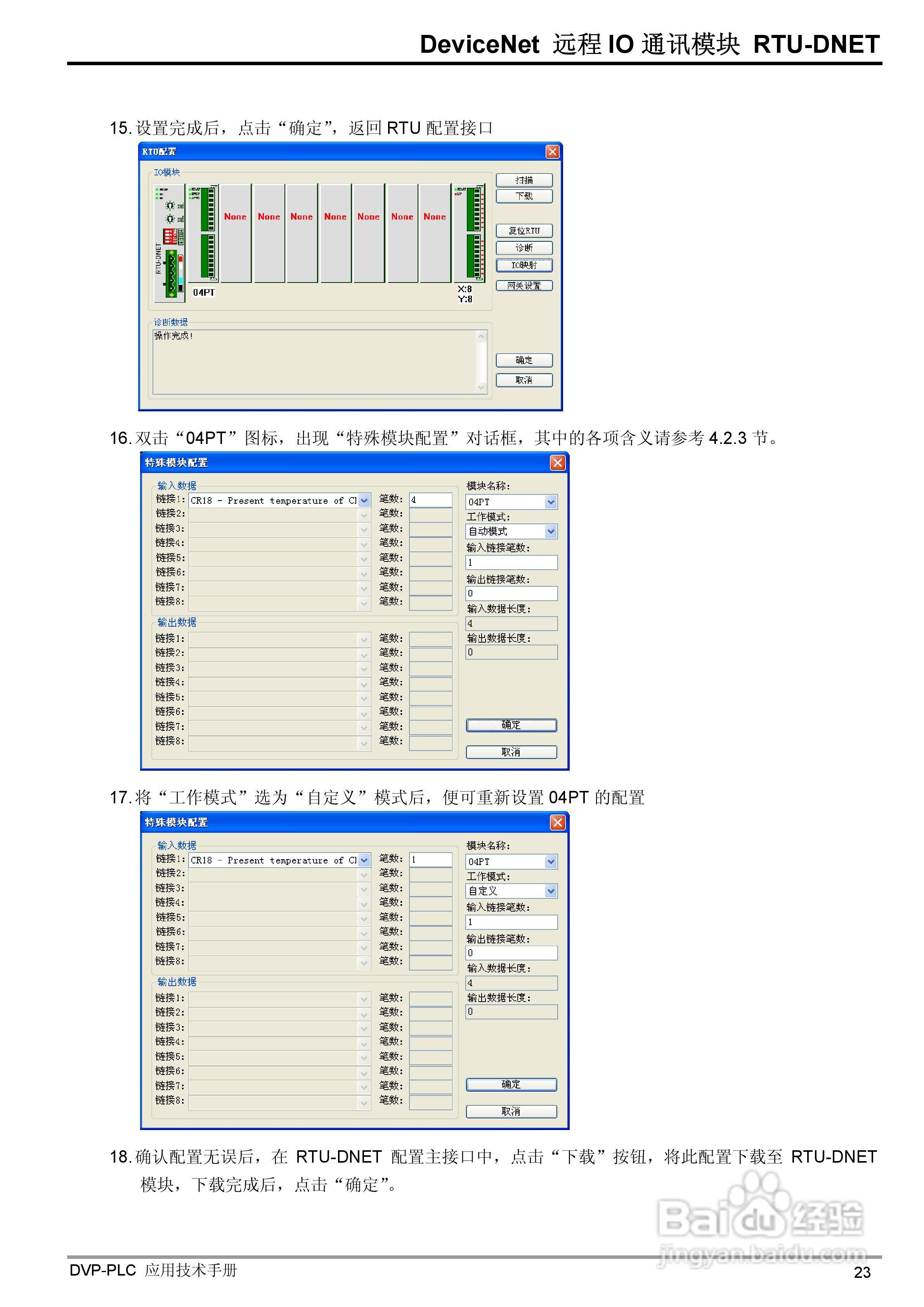The width and height of the screenshot is (924, 1307).
Task: Click the 复位RTU reset button
Action: coord(524,231)
